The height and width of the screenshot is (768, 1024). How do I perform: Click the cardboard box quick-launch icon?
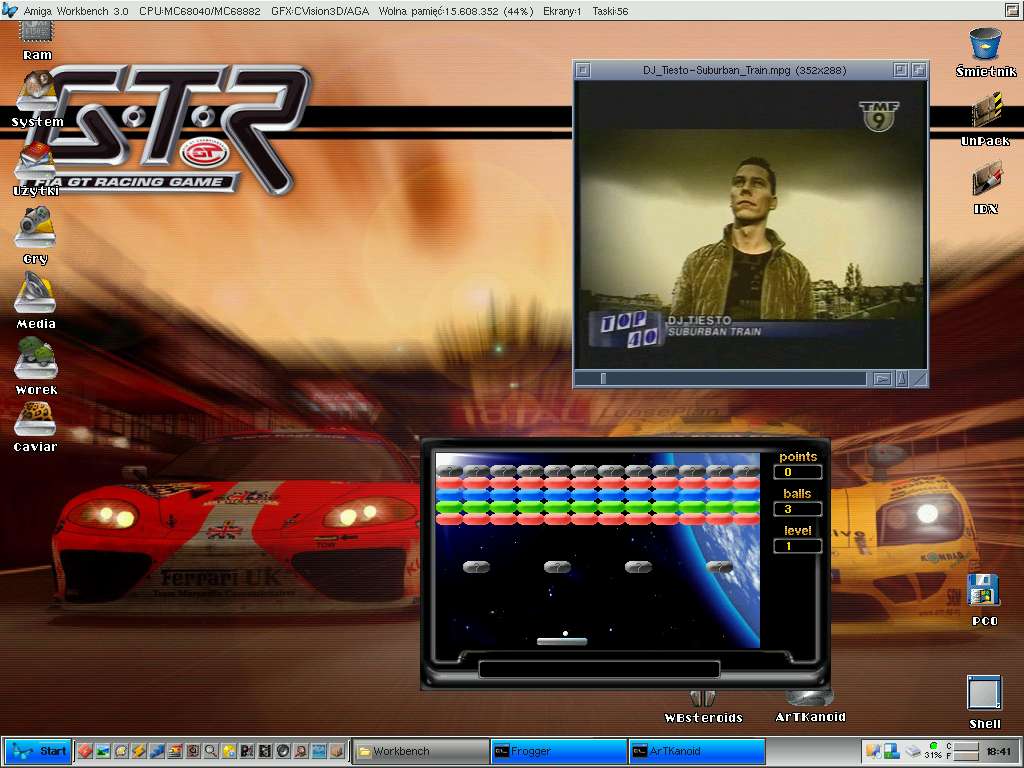336,751
